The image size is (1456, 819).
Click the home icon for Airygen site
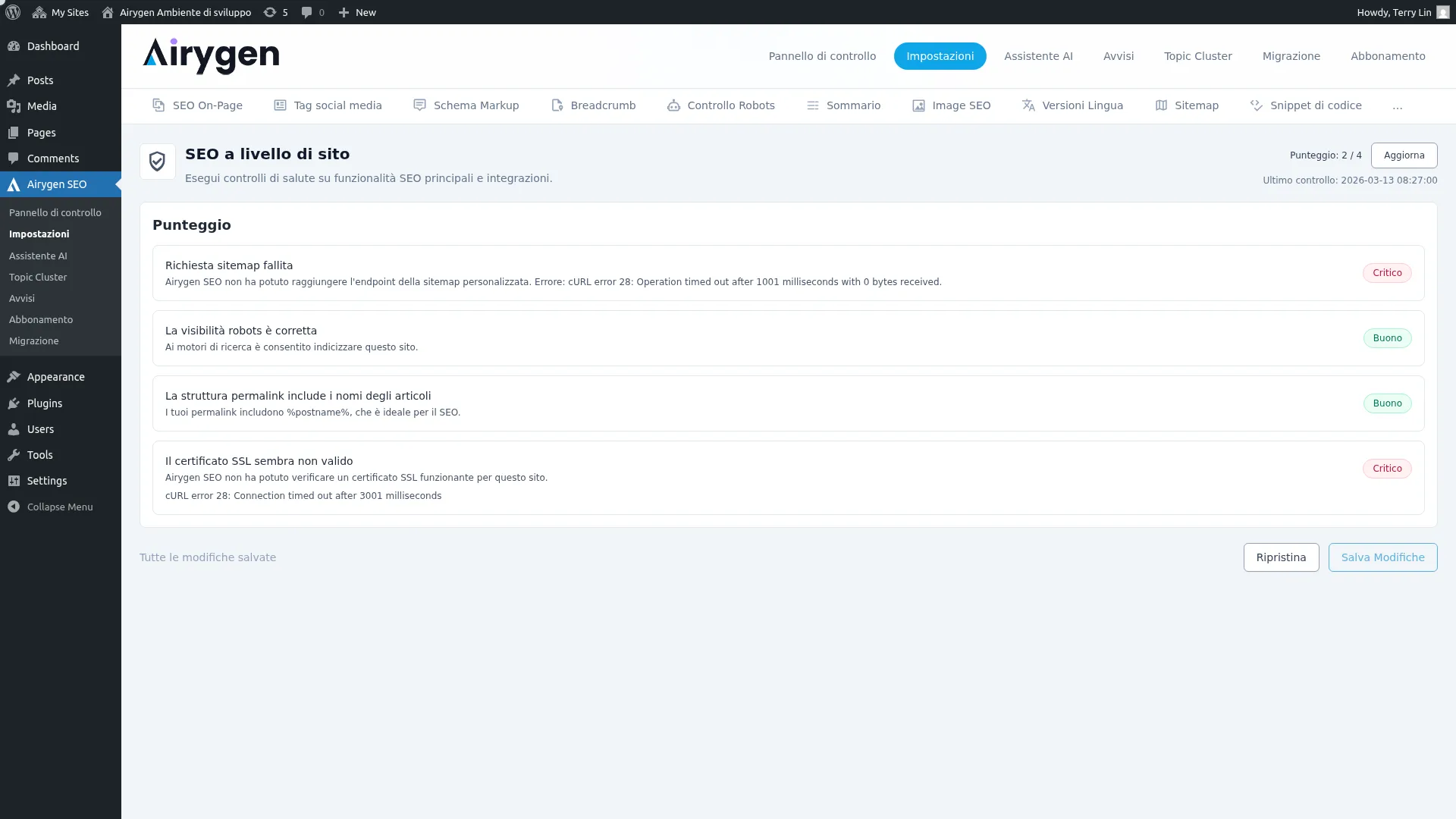pos(108,12)
